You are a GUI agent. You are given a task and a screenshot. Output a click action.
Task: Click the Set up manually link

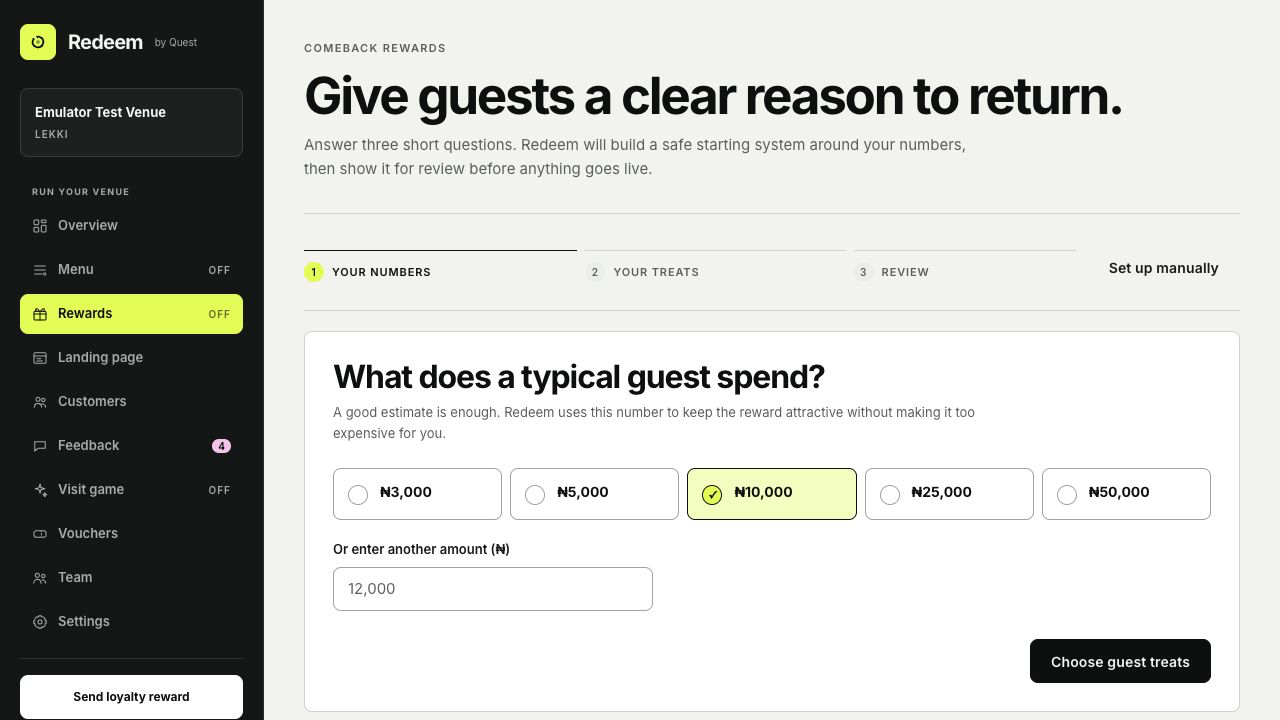point(1163,268)
